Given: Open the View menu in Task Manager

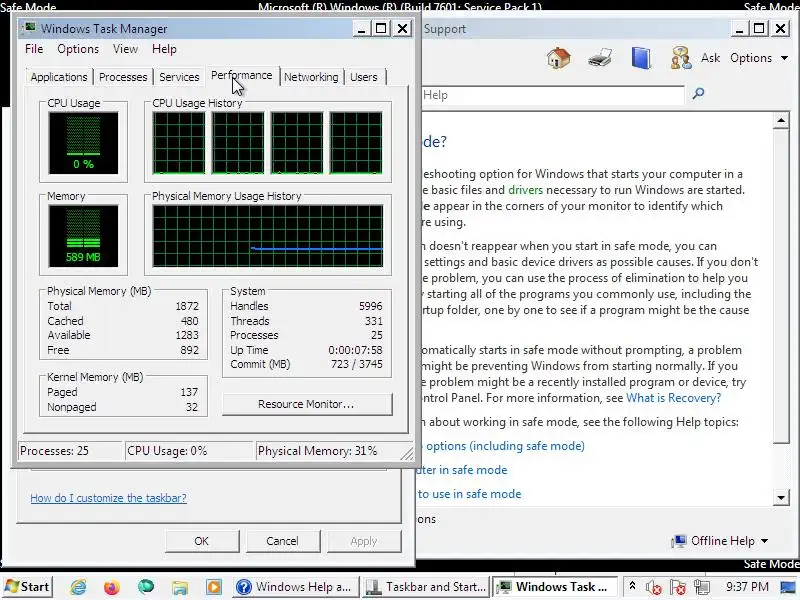Looking at the screenshot, I should [126, 49].
